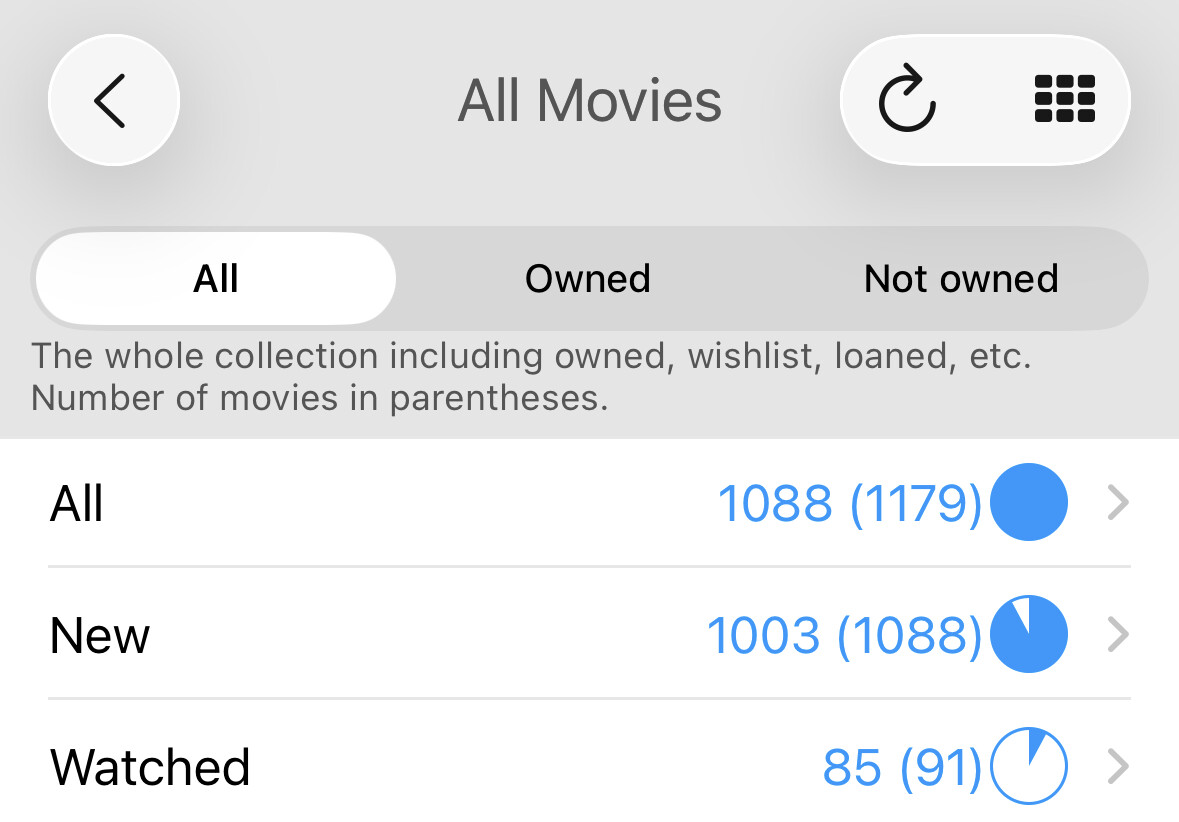Select the All segment filter
Viewport: 1179px width, 822px height.
point(216,278)
